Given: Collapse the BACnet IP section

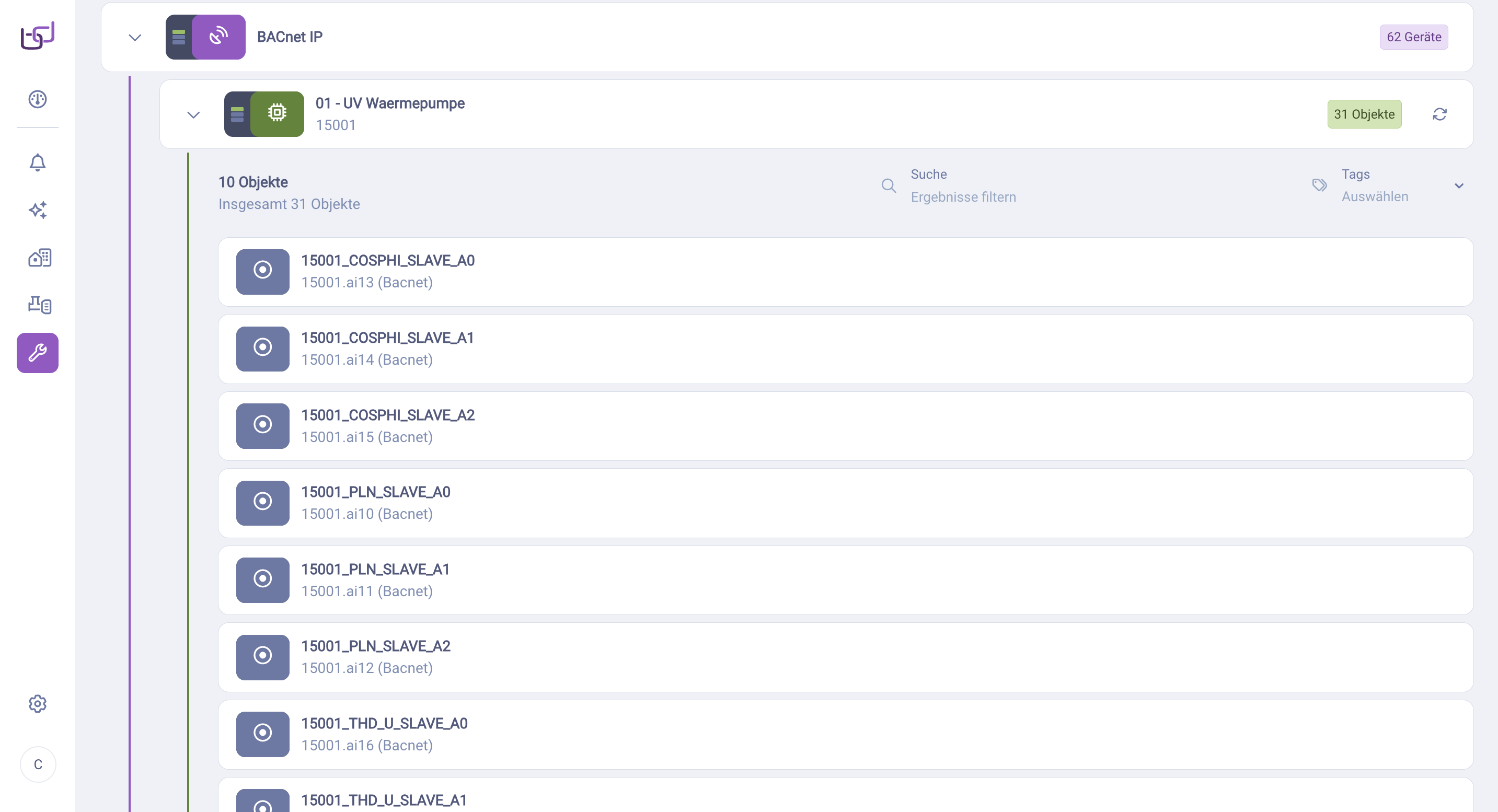Looking at the screenshot, I should click(x=135, y=38).
